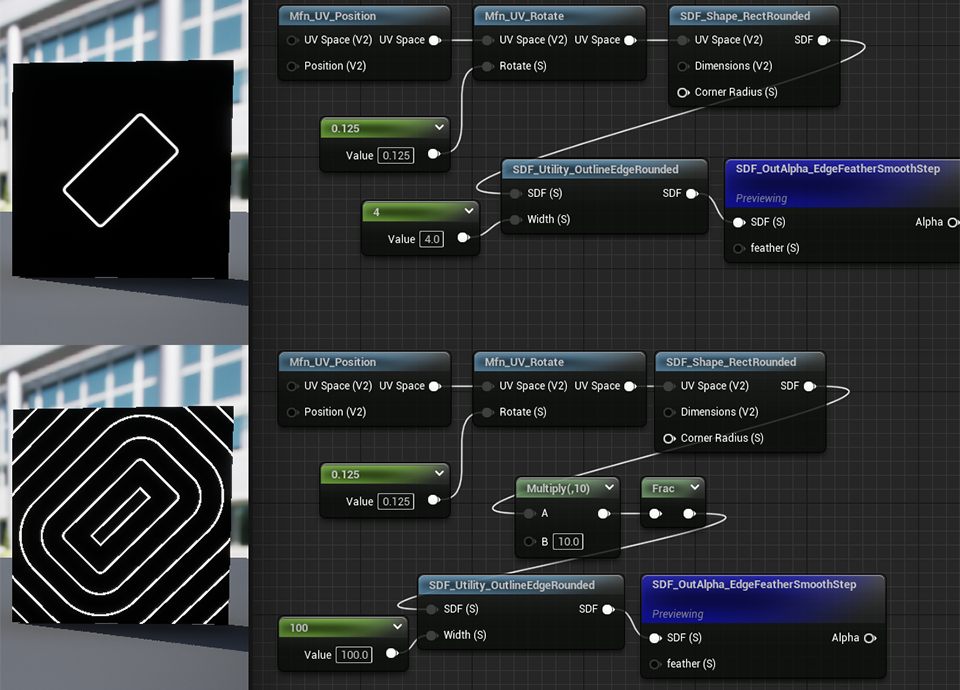
Task: Click the Frac node's output pin
Action: (689, 514)
